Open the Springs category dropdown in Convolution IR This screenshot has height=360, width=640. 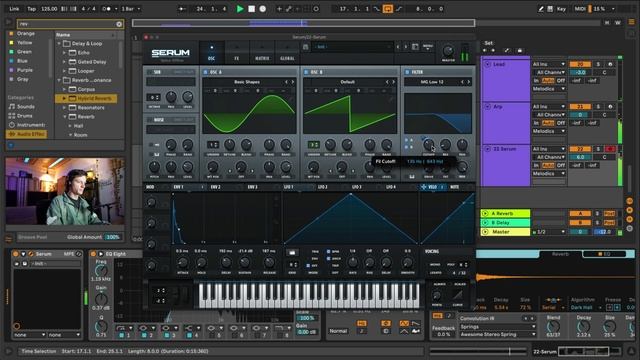[x=497, y=327]
